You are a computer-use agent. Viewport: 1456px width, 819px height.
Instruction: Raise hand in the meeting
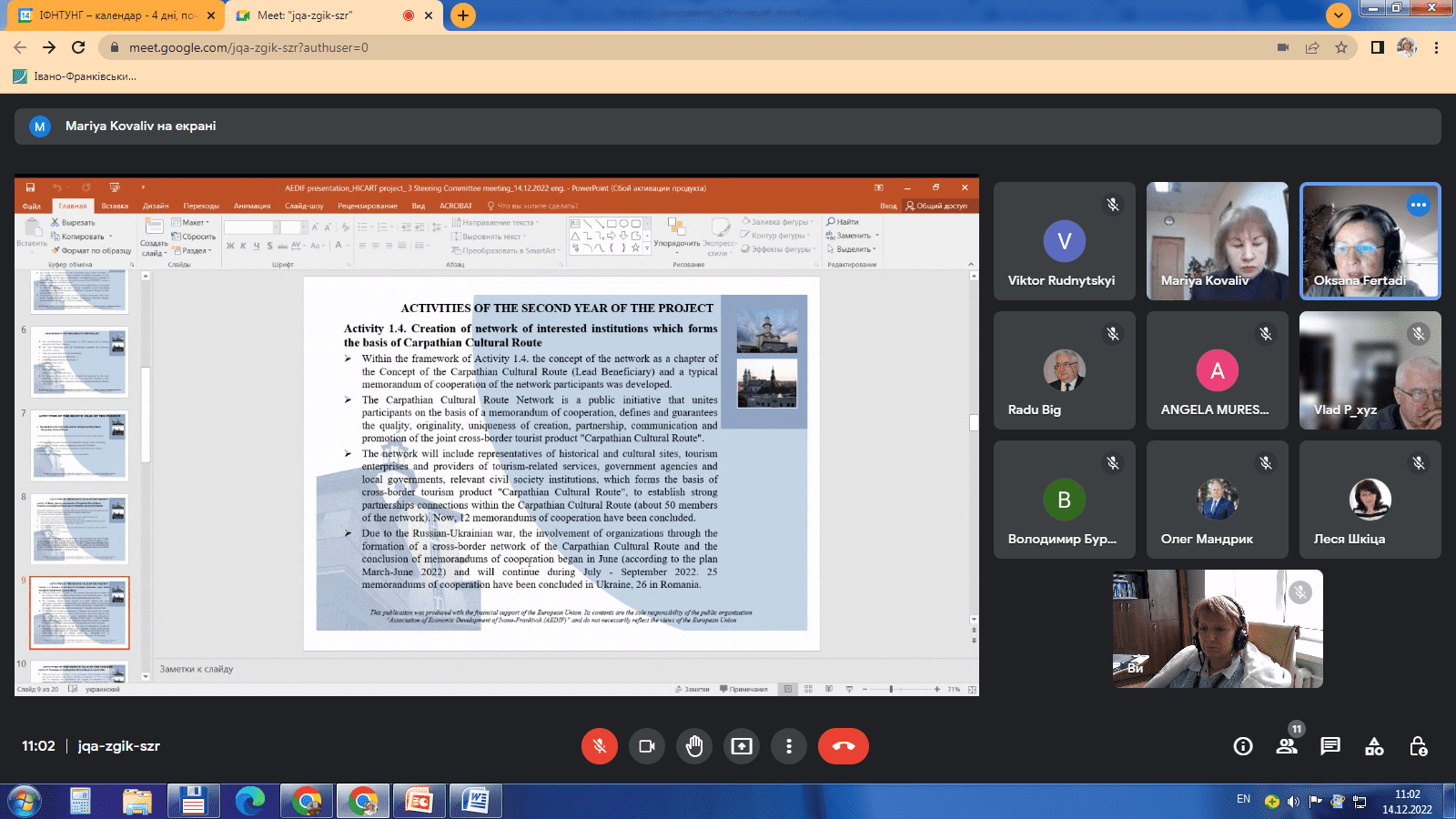tap(694, 746)
